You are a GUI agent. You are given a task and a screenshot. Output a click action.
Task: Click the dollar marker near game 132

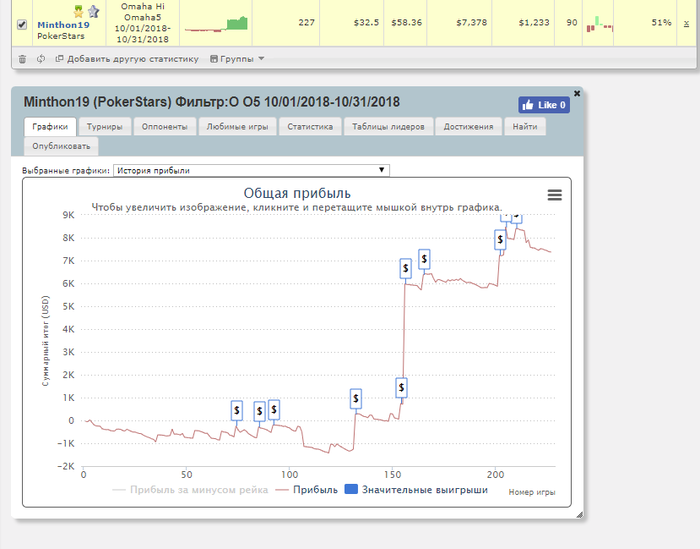pyautogui.click(x=356, y=398)
